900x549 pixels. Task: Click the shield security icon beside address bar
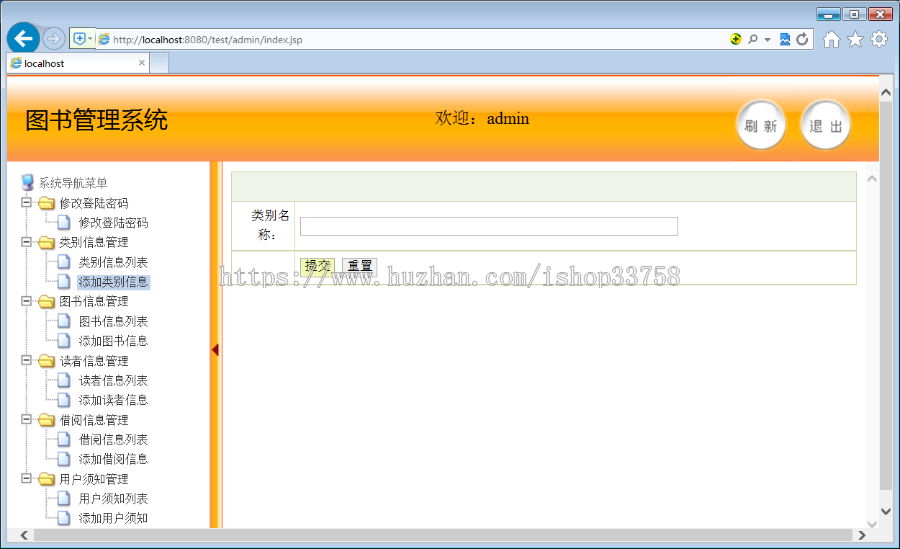click(x=79, y=38)
